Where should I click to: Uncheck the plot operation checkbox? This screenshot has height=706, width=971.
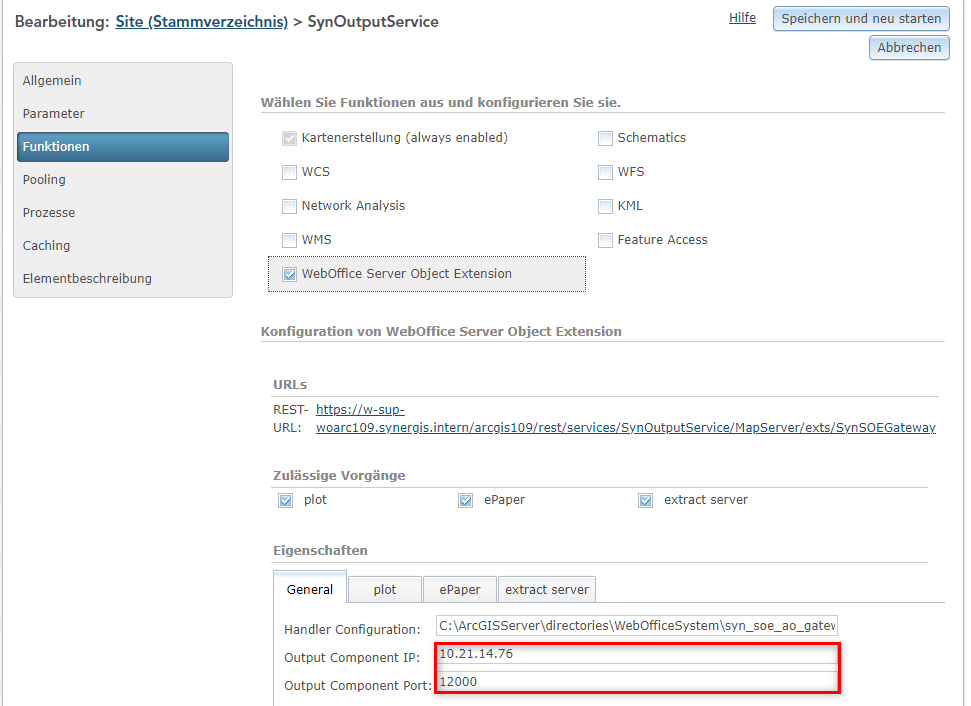tap(286, 500)
